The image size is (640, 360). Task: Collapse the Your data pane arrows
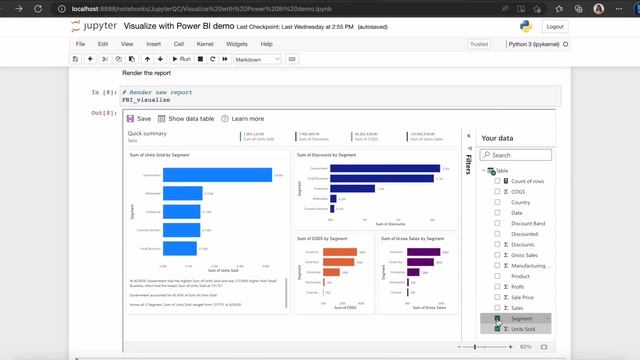pos(469,136)
